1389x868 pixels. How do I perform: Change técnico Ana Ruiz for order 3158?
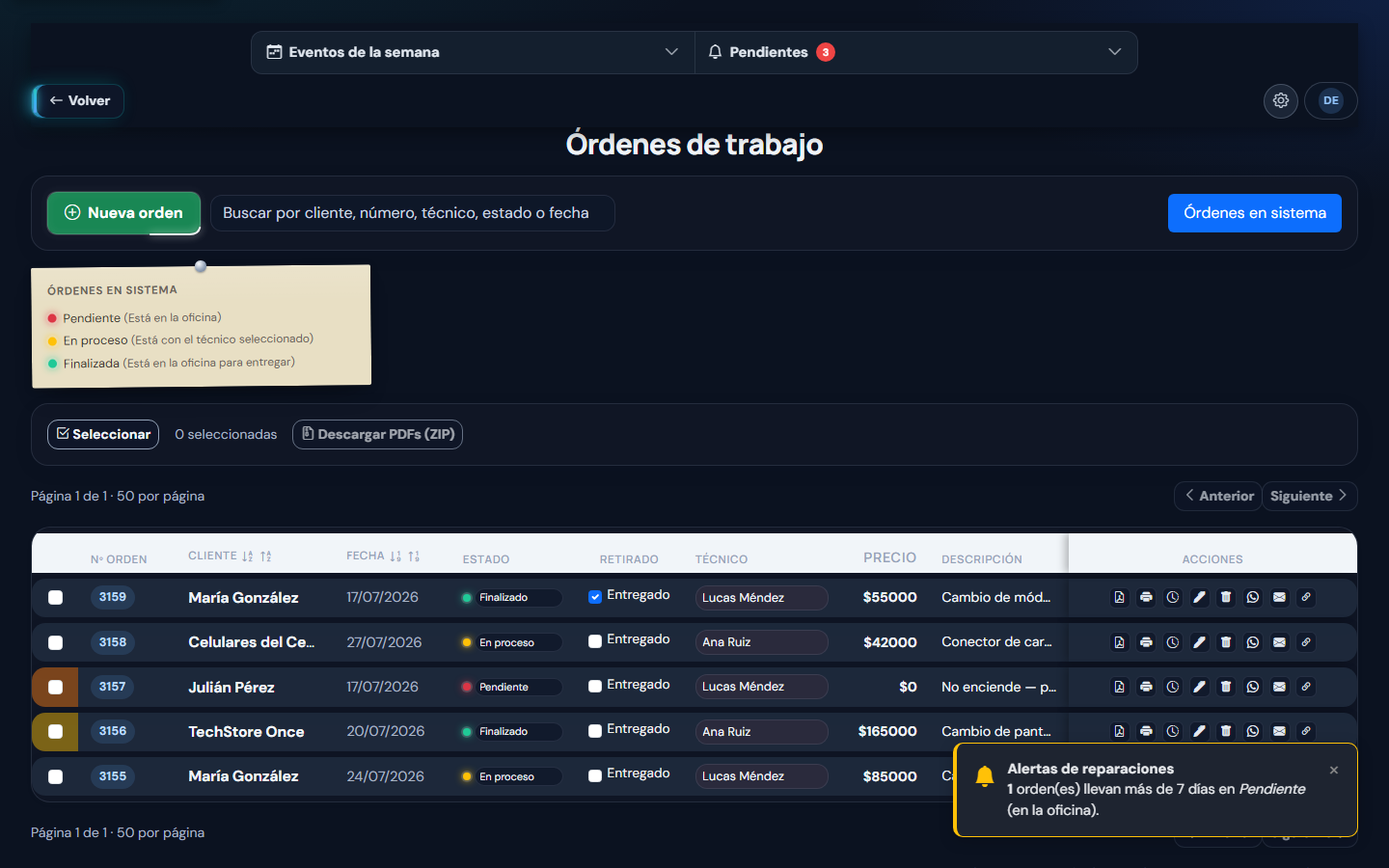[761, 642]
